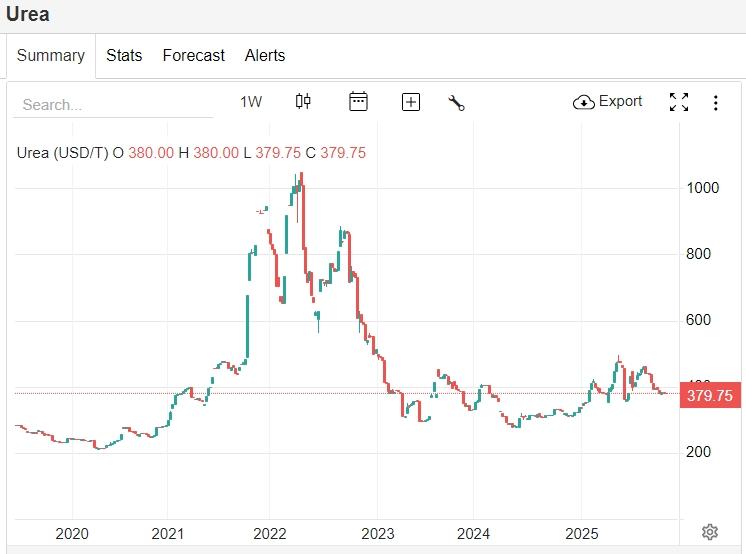Expand chart to fullscreen
The height and width of the screenshot is (554, 746).
pos(679,102)
